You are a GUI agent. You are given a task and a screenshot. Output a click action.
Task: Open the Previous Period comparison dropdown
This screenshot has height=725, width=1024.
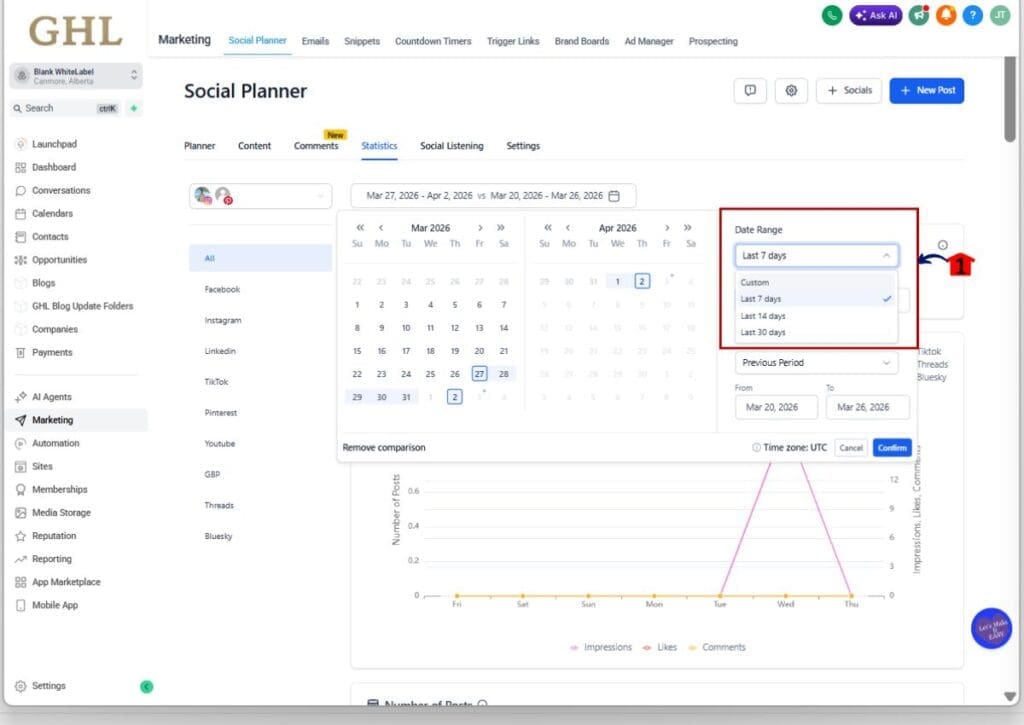(x=816, y=362)
